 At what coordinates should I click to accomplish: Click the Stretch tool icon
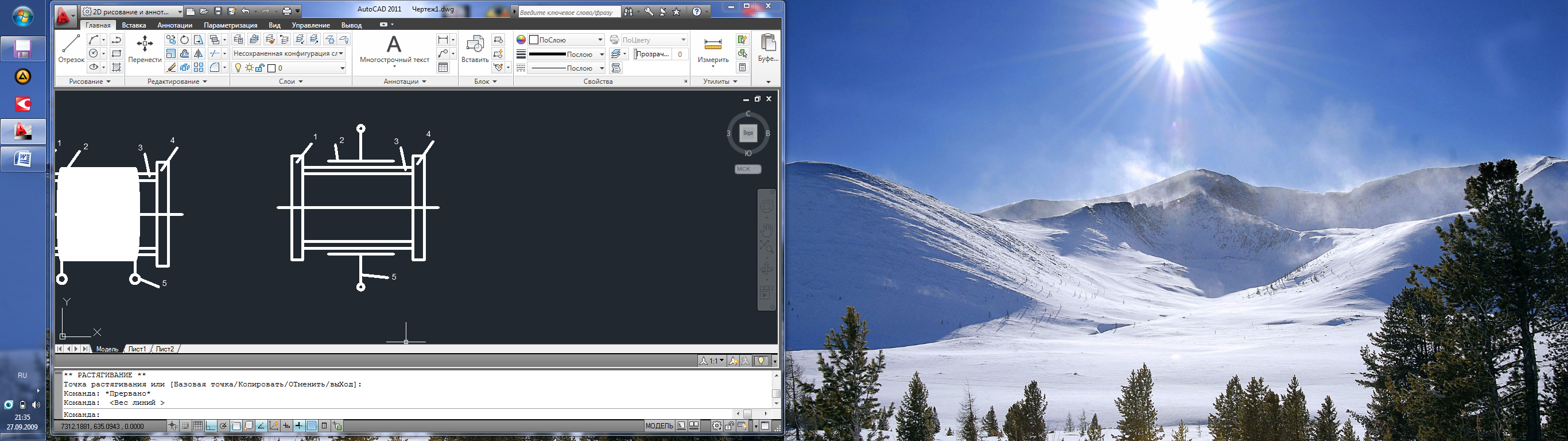click(199, 40)
